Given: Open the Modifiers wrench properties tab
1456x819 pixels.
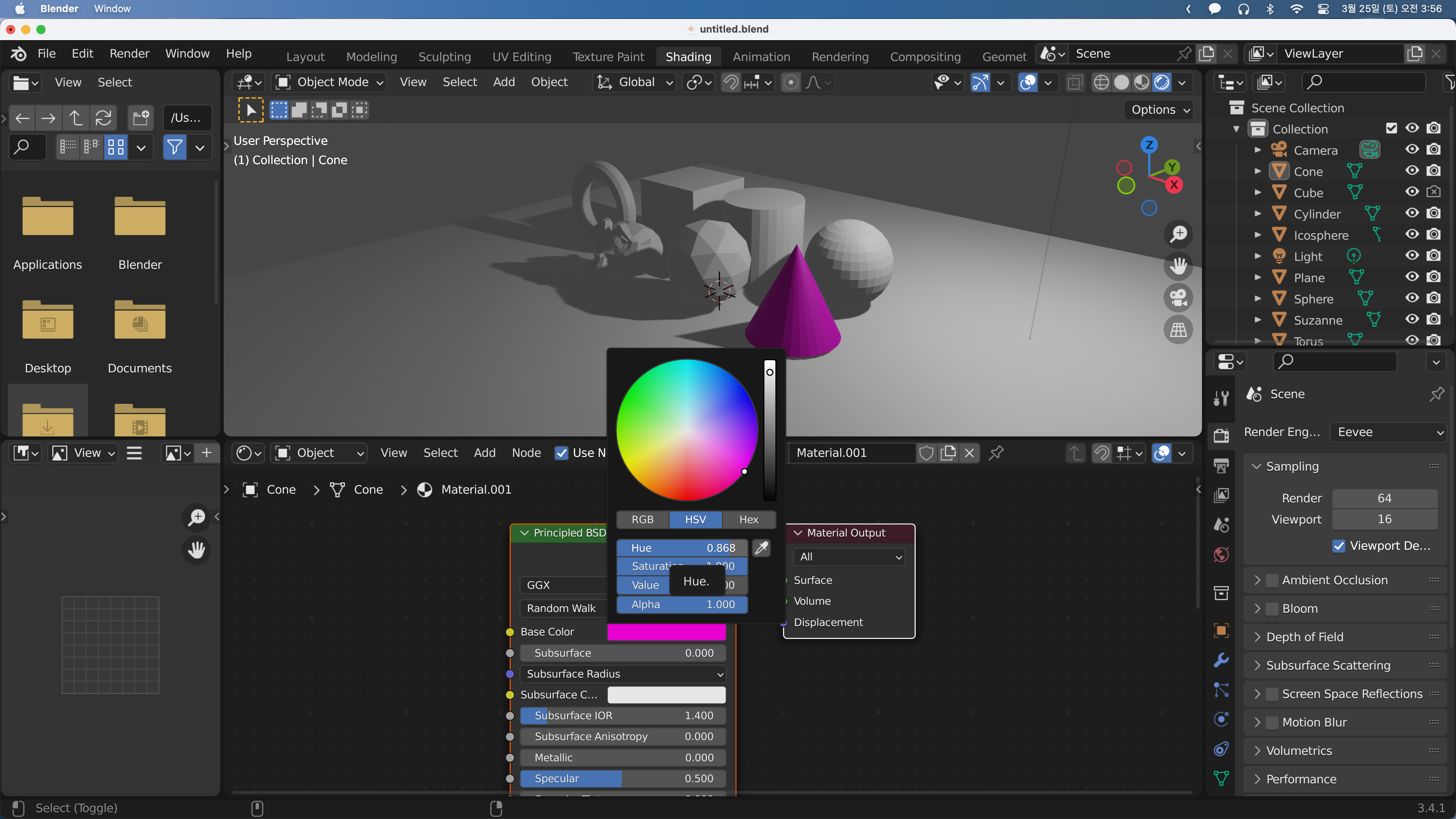Looking at the screenshot, I should point(1221,660).
